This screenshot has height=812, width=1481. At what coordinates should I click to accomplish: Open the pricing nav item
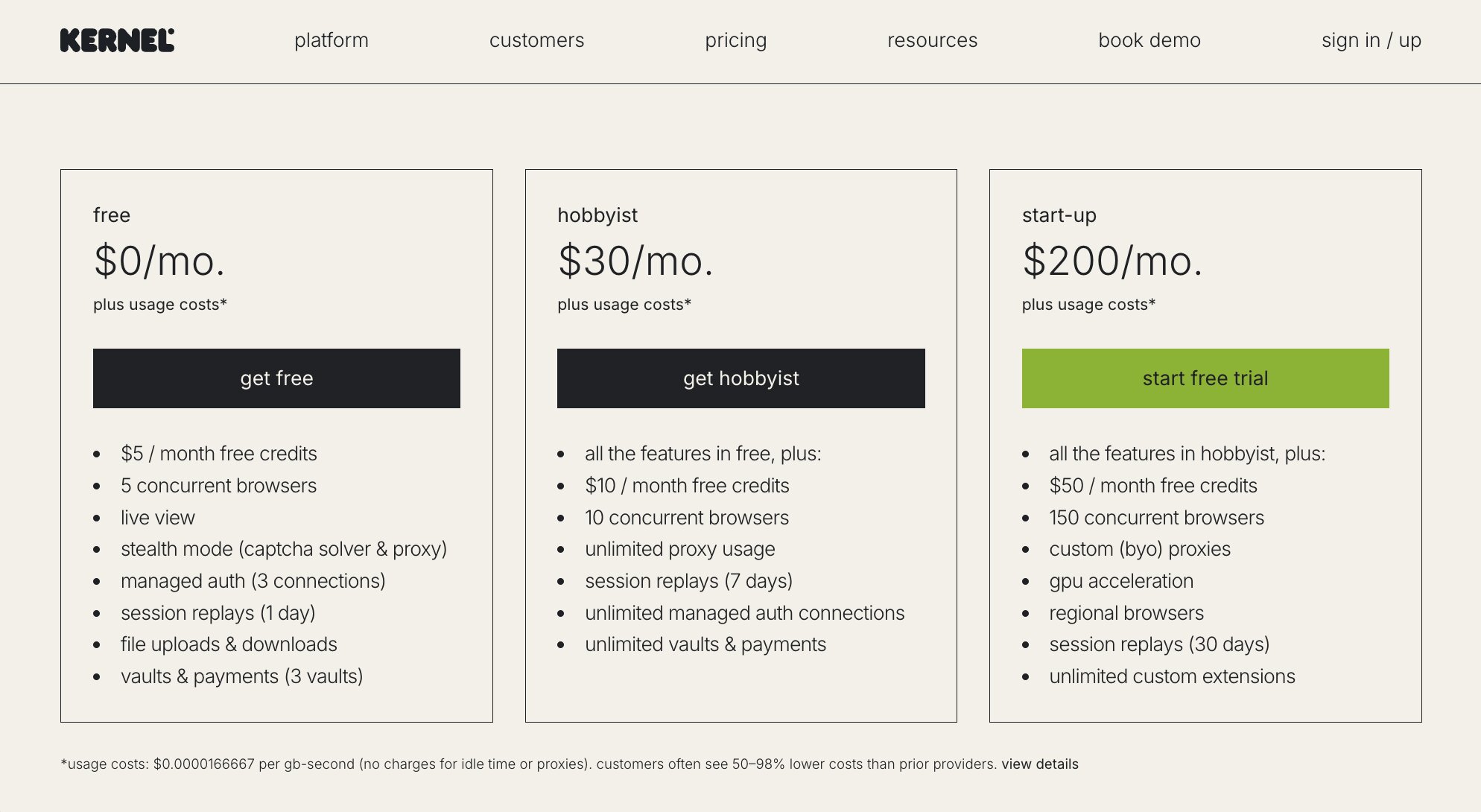pyautogui.click(x=736, y=40)
